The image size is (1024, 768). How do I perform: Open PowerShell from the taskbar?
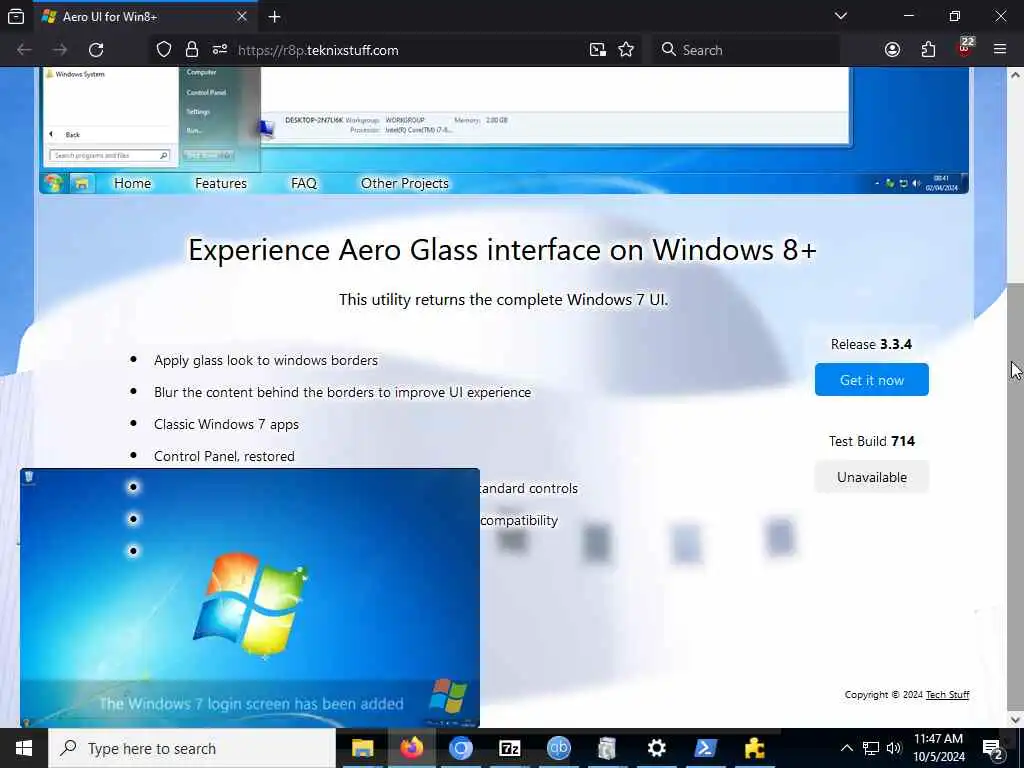pos(705,748)
